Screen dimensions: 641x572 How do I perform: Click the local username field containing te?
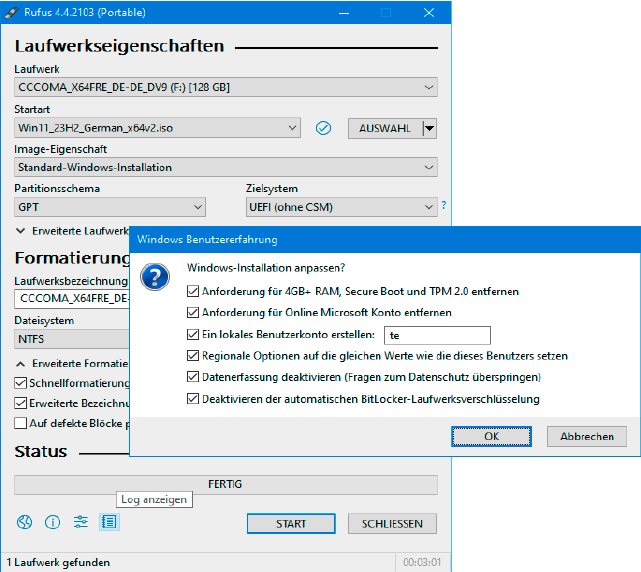437,335
